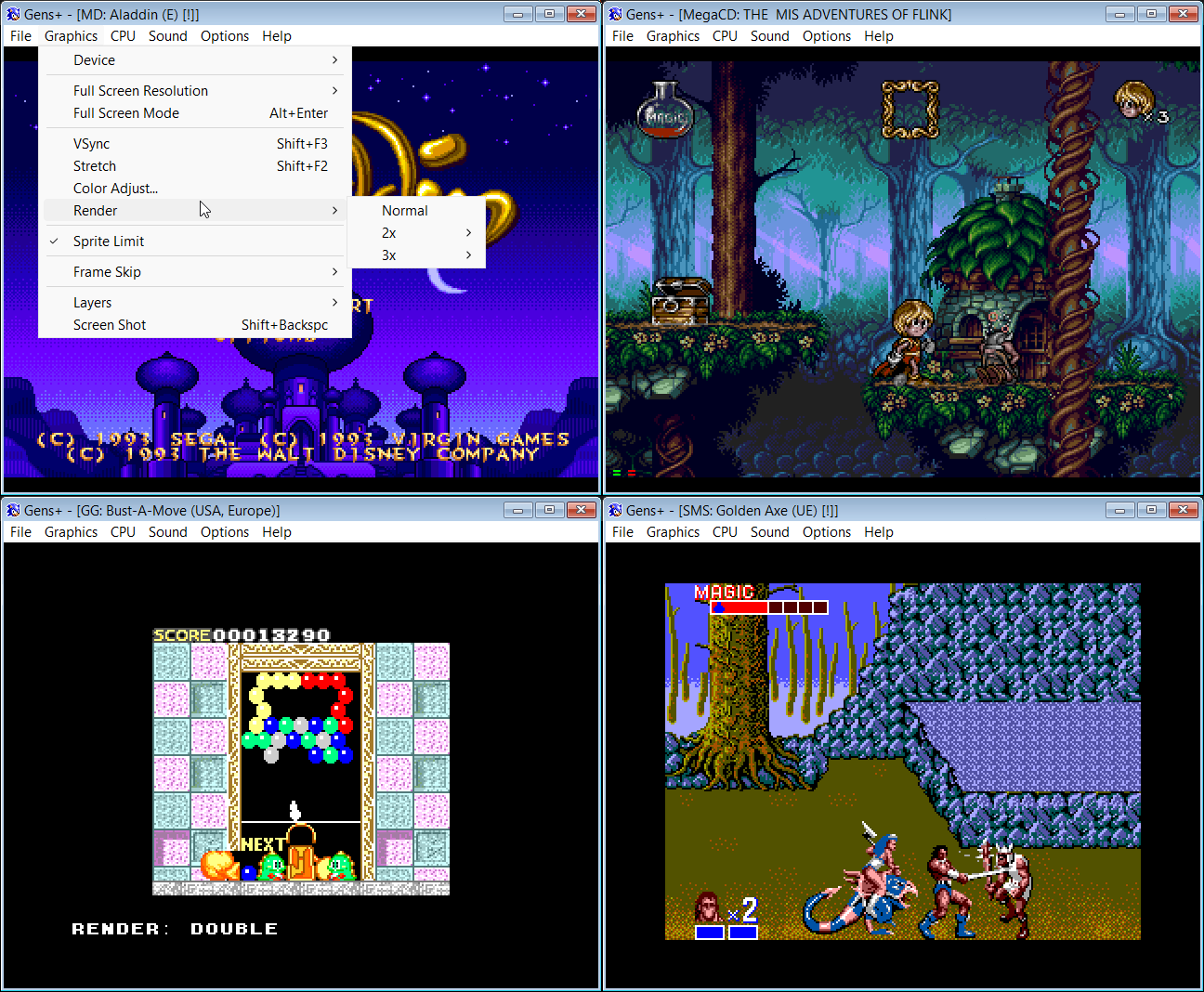Image resolution: width=1204 pixels, height=992 pixels.
Task: Click the Gens+ icon in Bust-A-Move window title bar
Action: (x=13, y=510)
